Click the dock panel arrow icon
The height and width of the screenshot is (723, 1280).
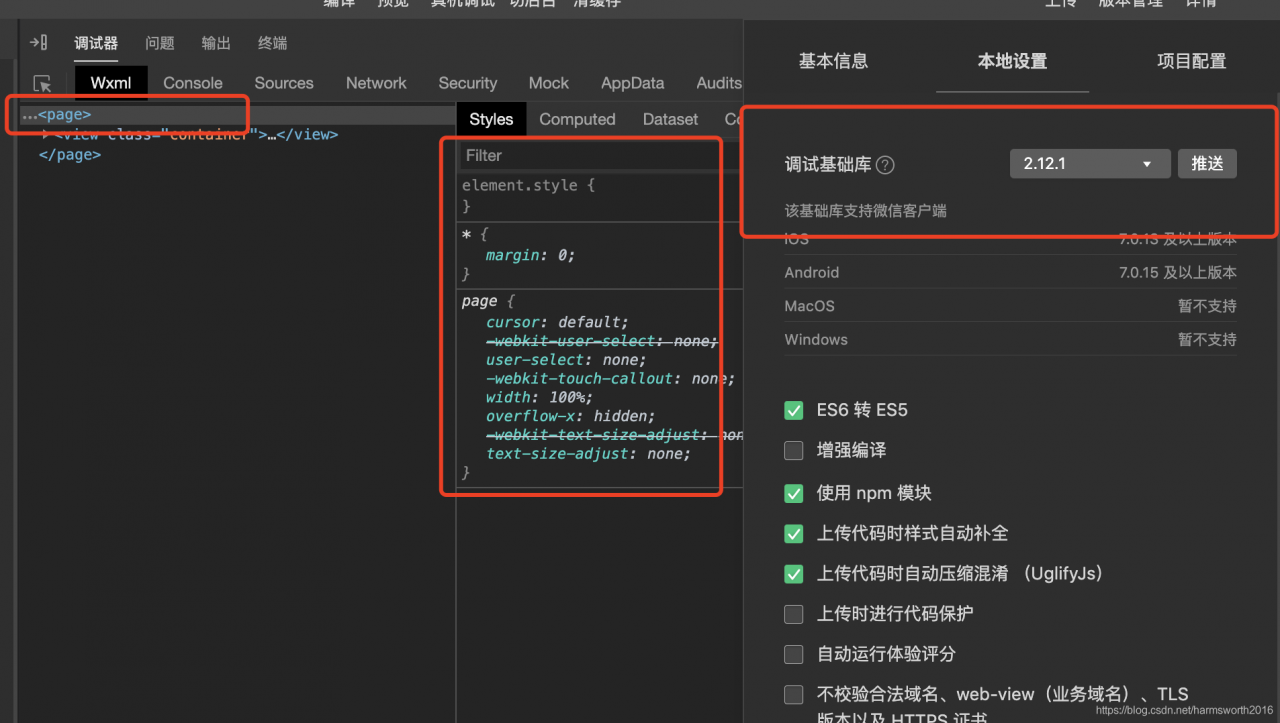pyautogui.click(x=39, y=43)
